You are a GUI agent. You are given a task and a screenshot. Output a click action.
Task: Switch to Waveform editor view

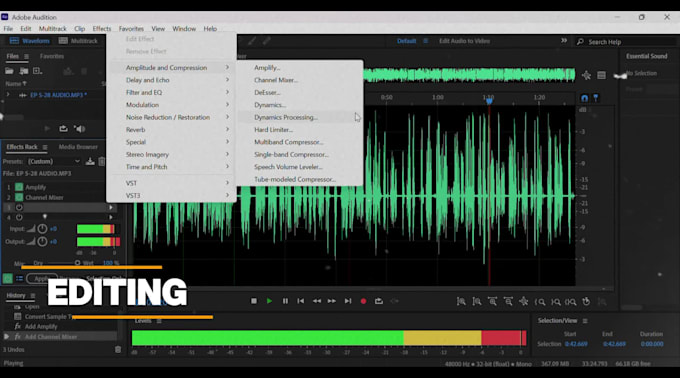click(x=29, y=41)
